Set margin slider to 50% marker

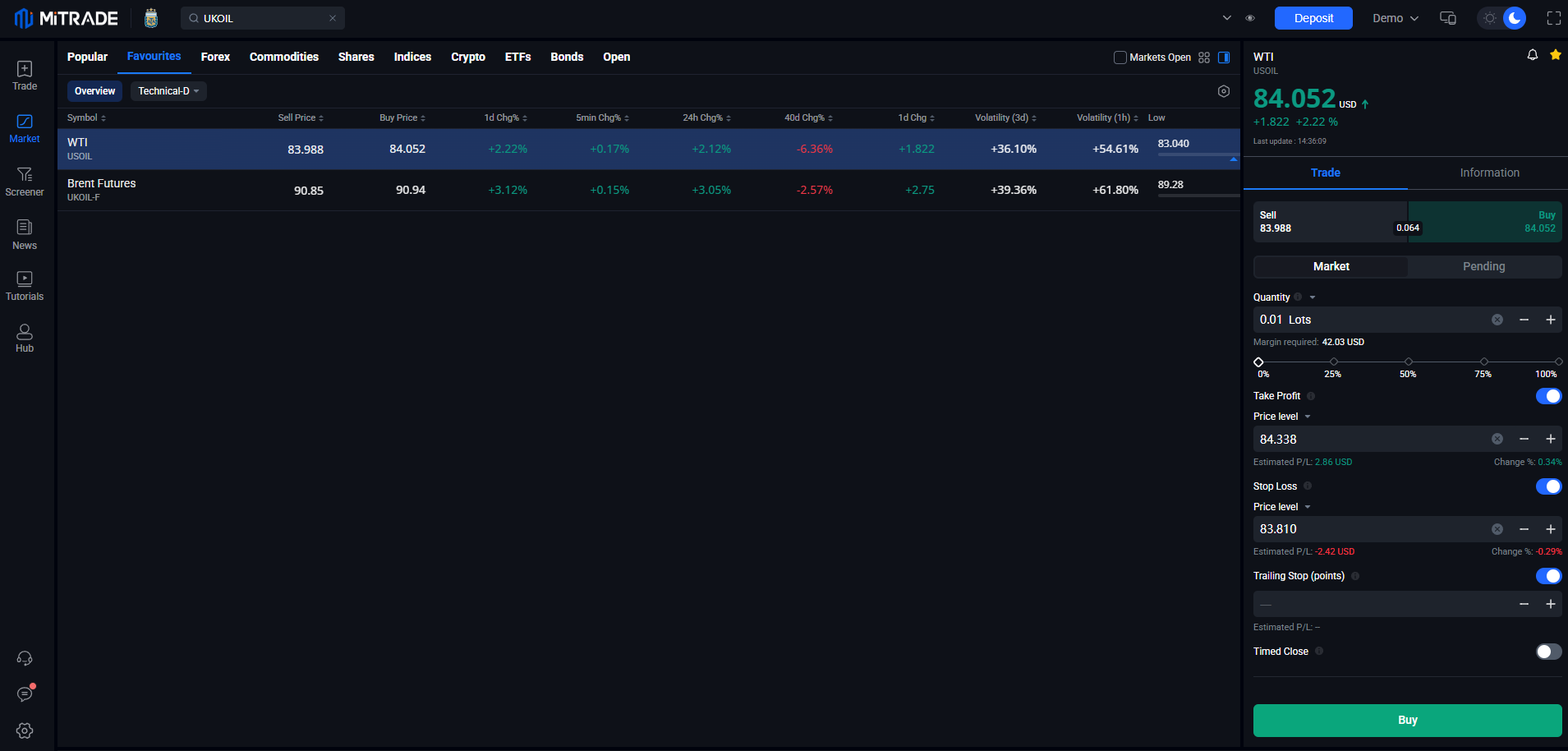tap(1408, 362)
